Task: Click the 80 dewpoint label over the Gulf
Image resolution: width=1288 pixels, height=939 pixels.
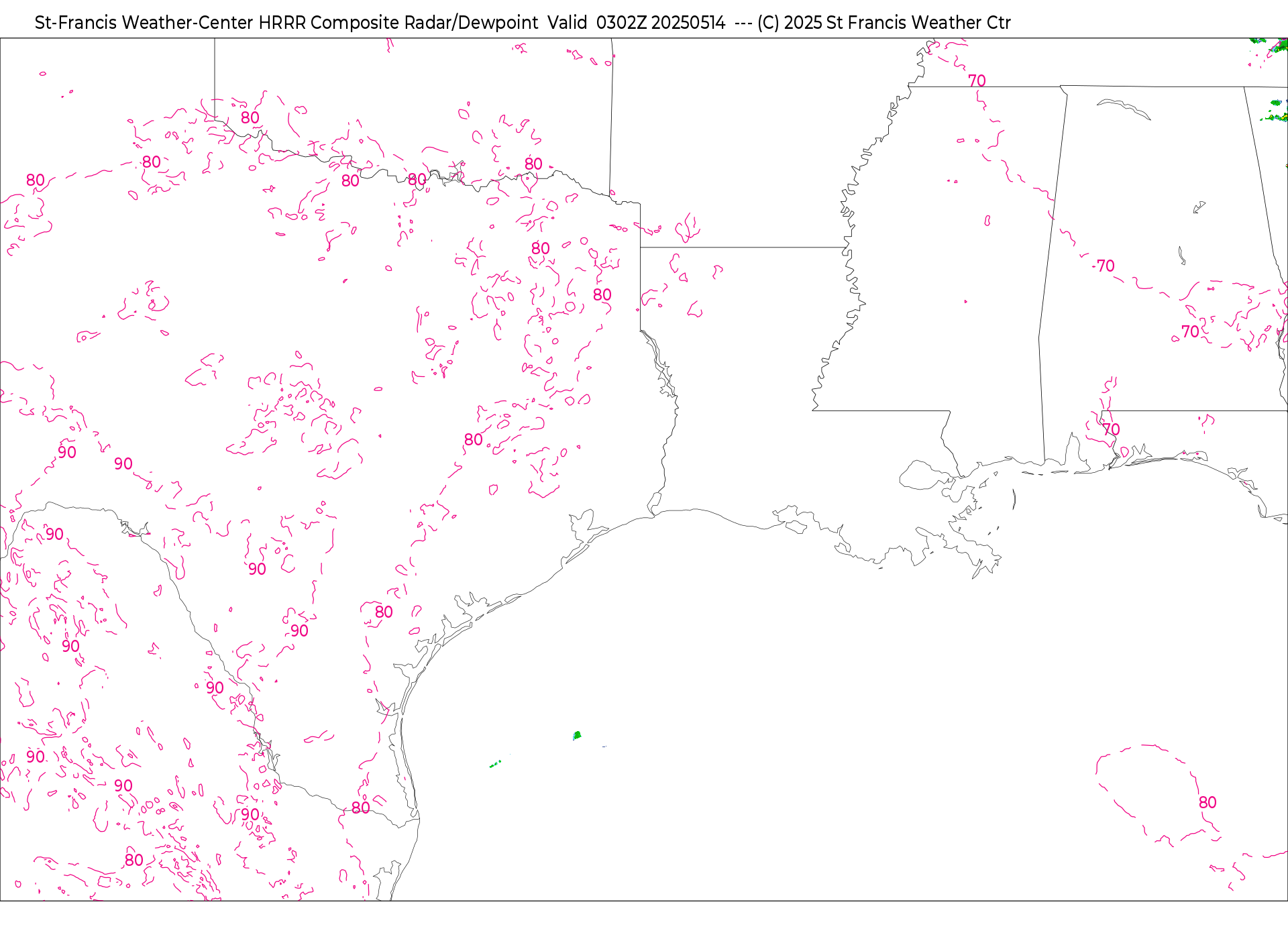Action: [x=1207, y=802]
